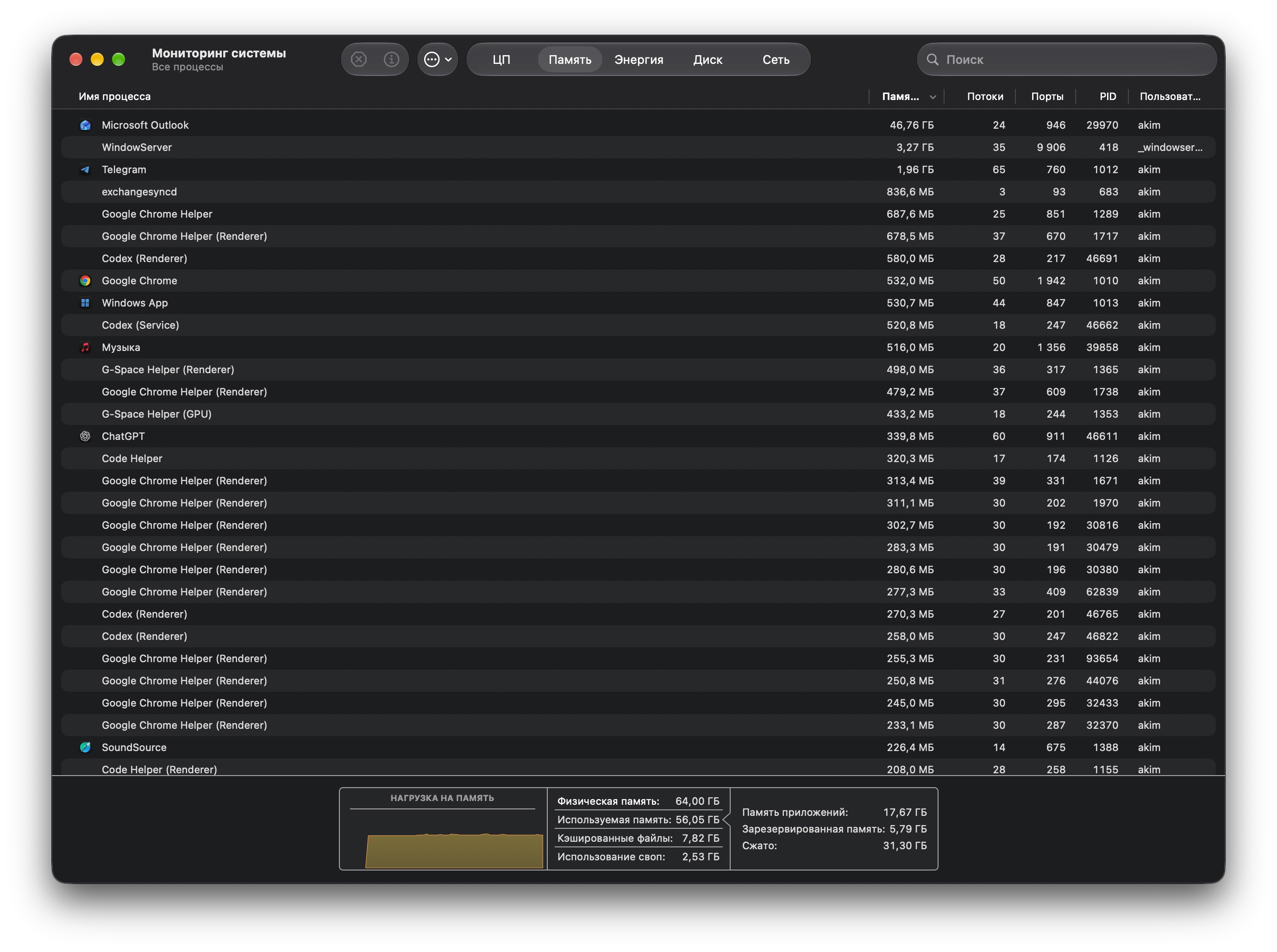The height and width of the screenshot is (952, 1277).
Task: Select the Codex (Service) row
Action: (x=638, y=325)
